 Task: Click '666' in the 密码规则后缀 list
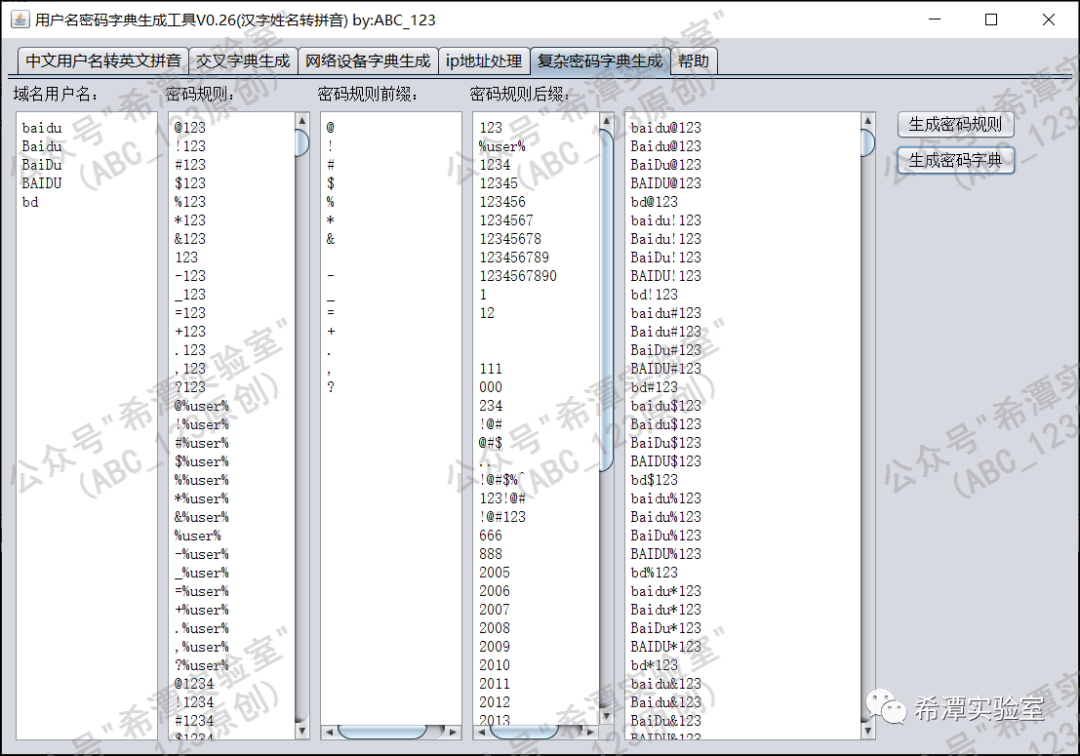(491, 536)
